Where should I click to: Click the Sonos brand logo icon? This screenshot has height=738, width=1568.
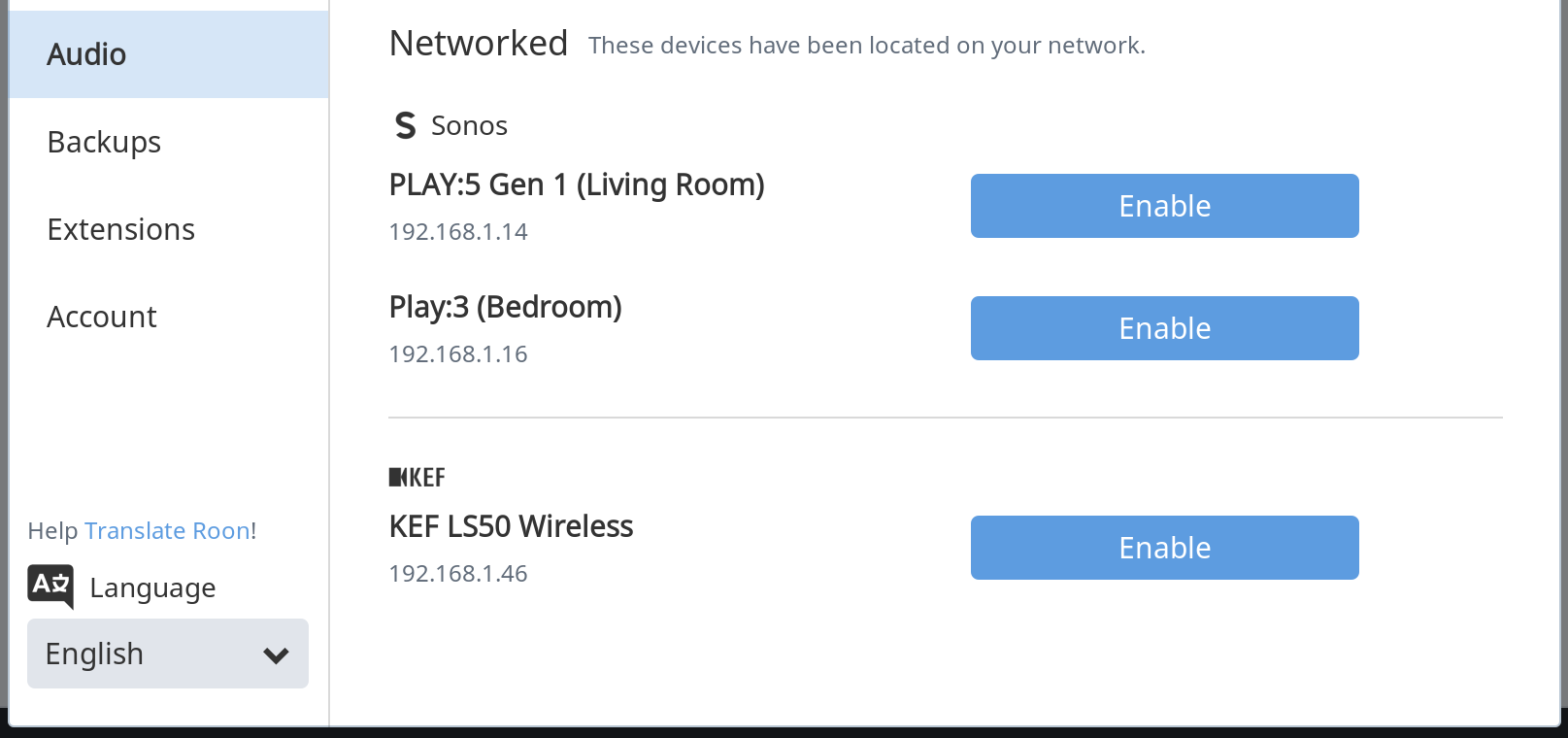(406, 125)
